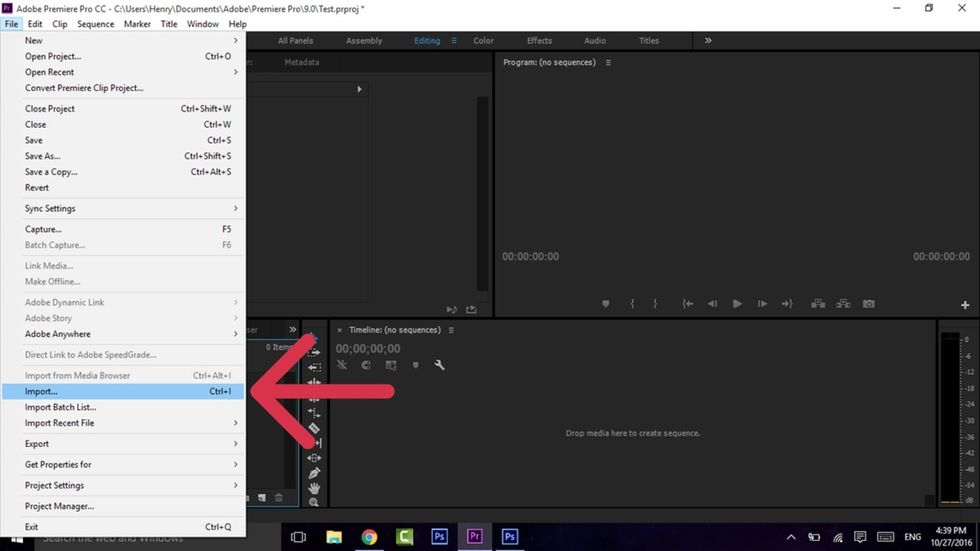Select the Slide tool
Image resolution: width=980 pixels, height=551 pixels.
(x=314, y=458)
